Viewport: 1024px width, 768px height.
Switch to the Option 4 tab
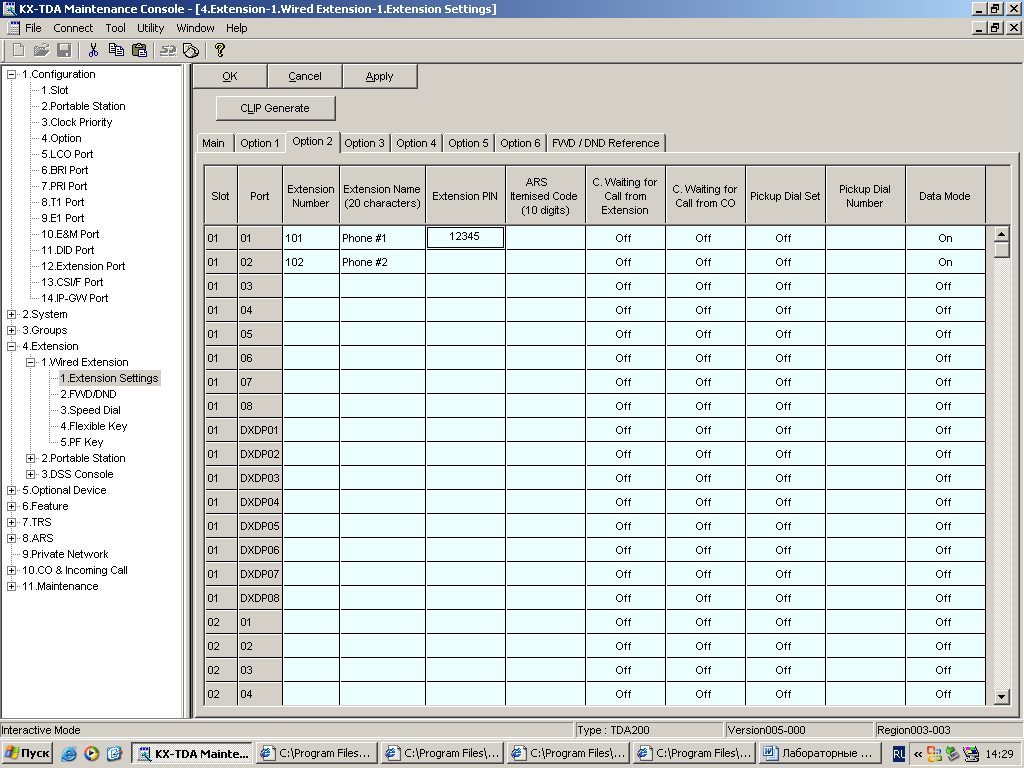416,143
